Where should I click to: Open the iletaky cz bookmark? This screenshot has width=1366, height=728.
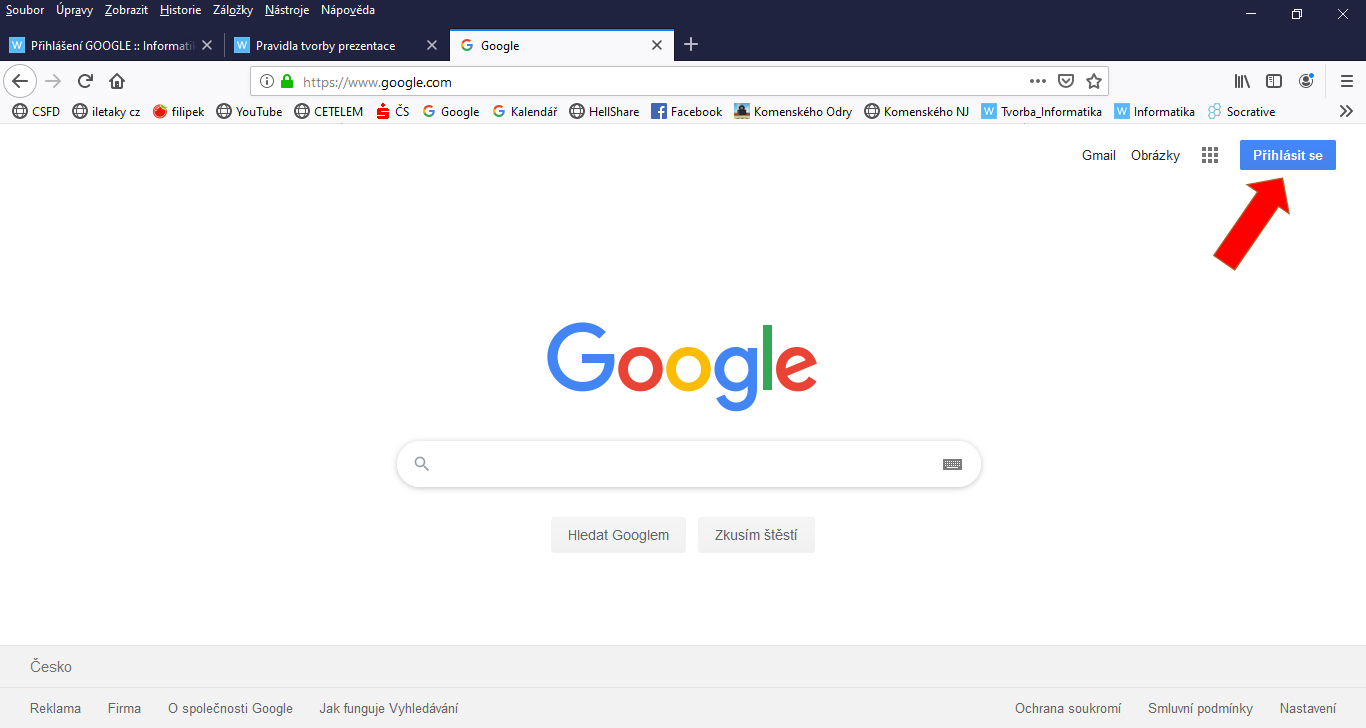pos(106,112)
